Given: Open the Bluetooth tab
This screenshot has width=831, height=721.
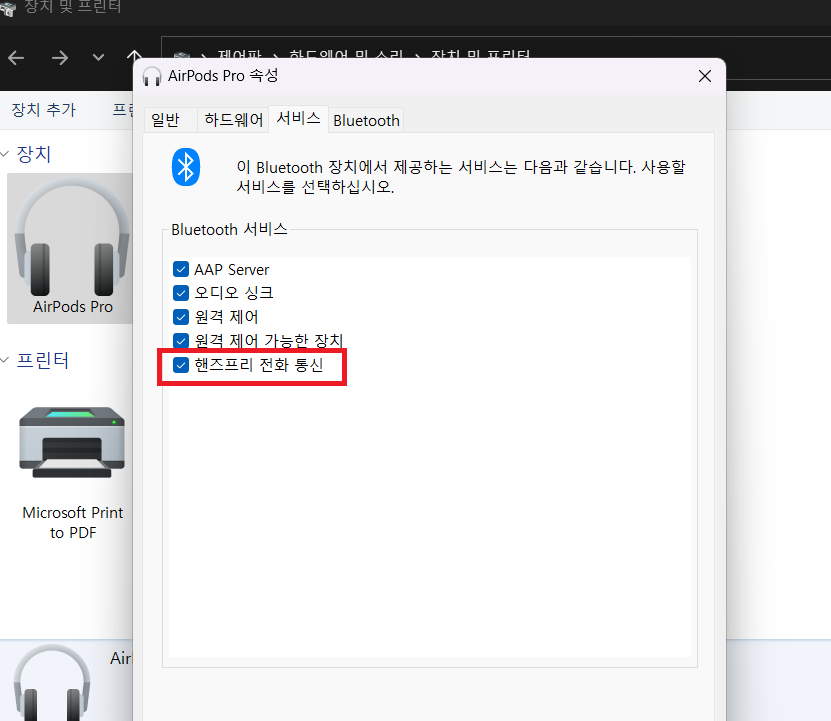Looking at the screenshot, I should coord(366,120).
